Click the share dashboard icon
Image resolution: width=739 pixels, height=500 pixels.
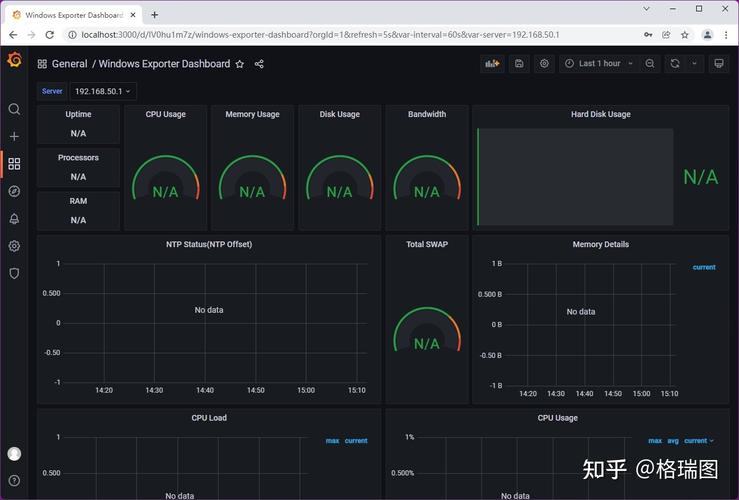(259, 64)
